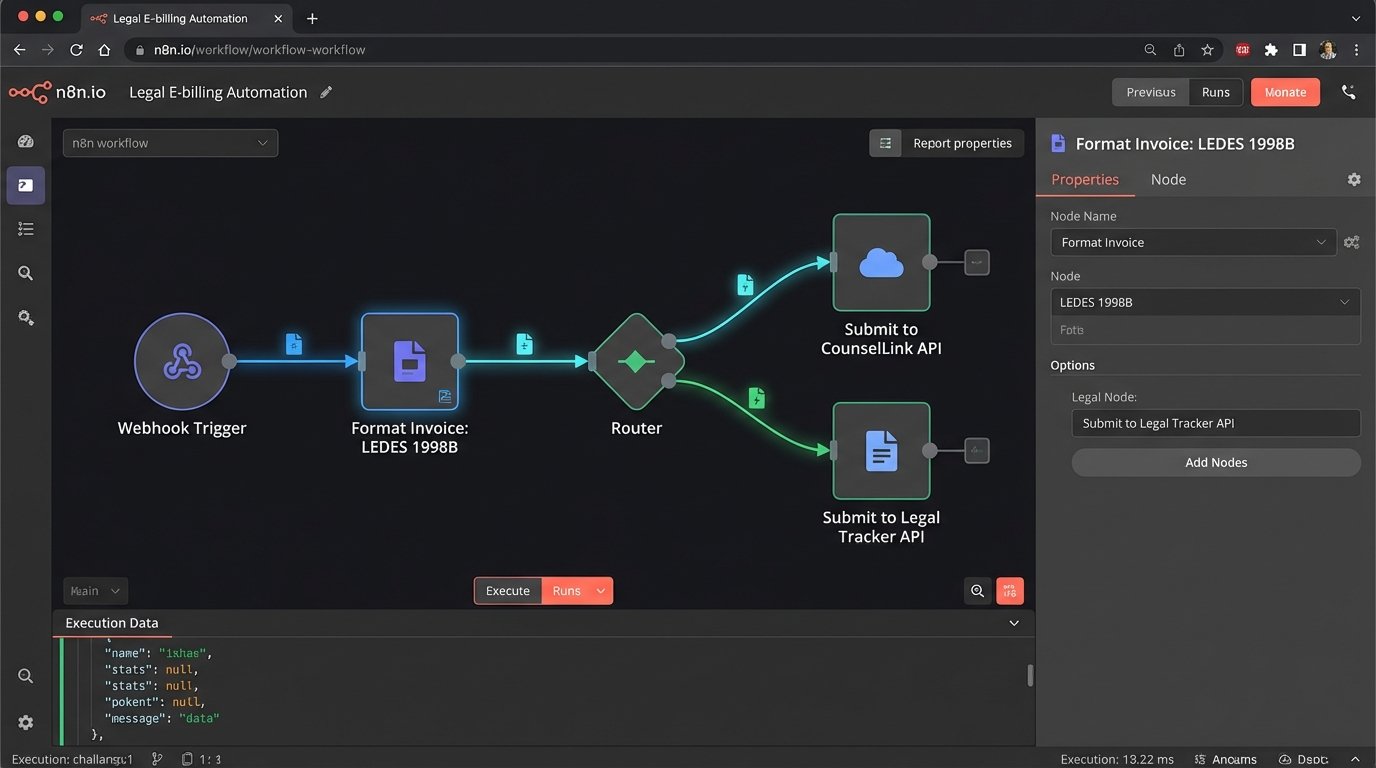
Task: Open the search tool in the left sidebar
Action: (x=25, y=273)
